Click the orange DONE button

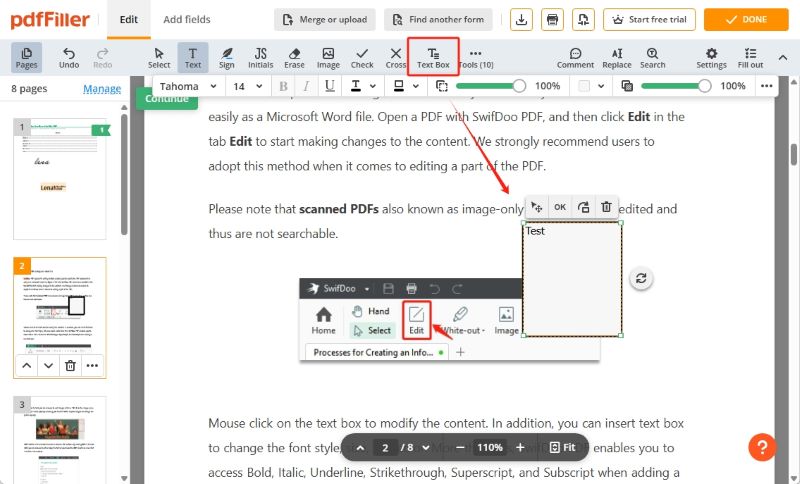coord(746,19)
